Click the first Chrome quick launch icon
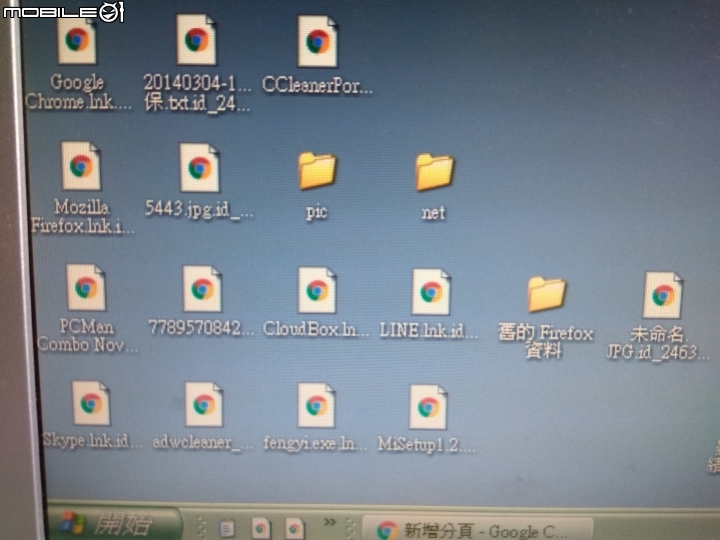 pyautogui.click(x=261, y=528)
